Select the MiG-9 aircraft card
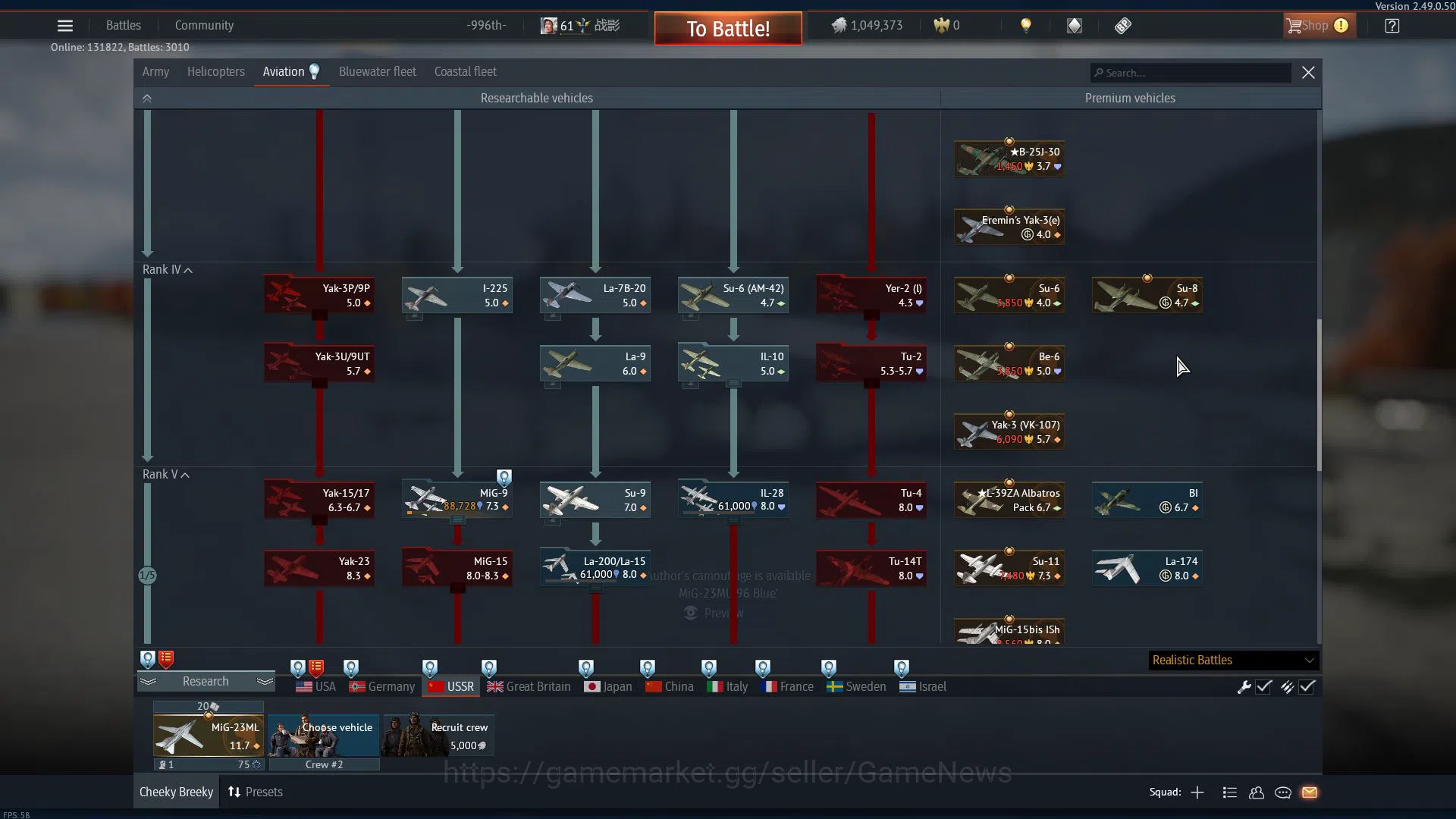Viewport: 1456px width, 819px height. (457, 500)
